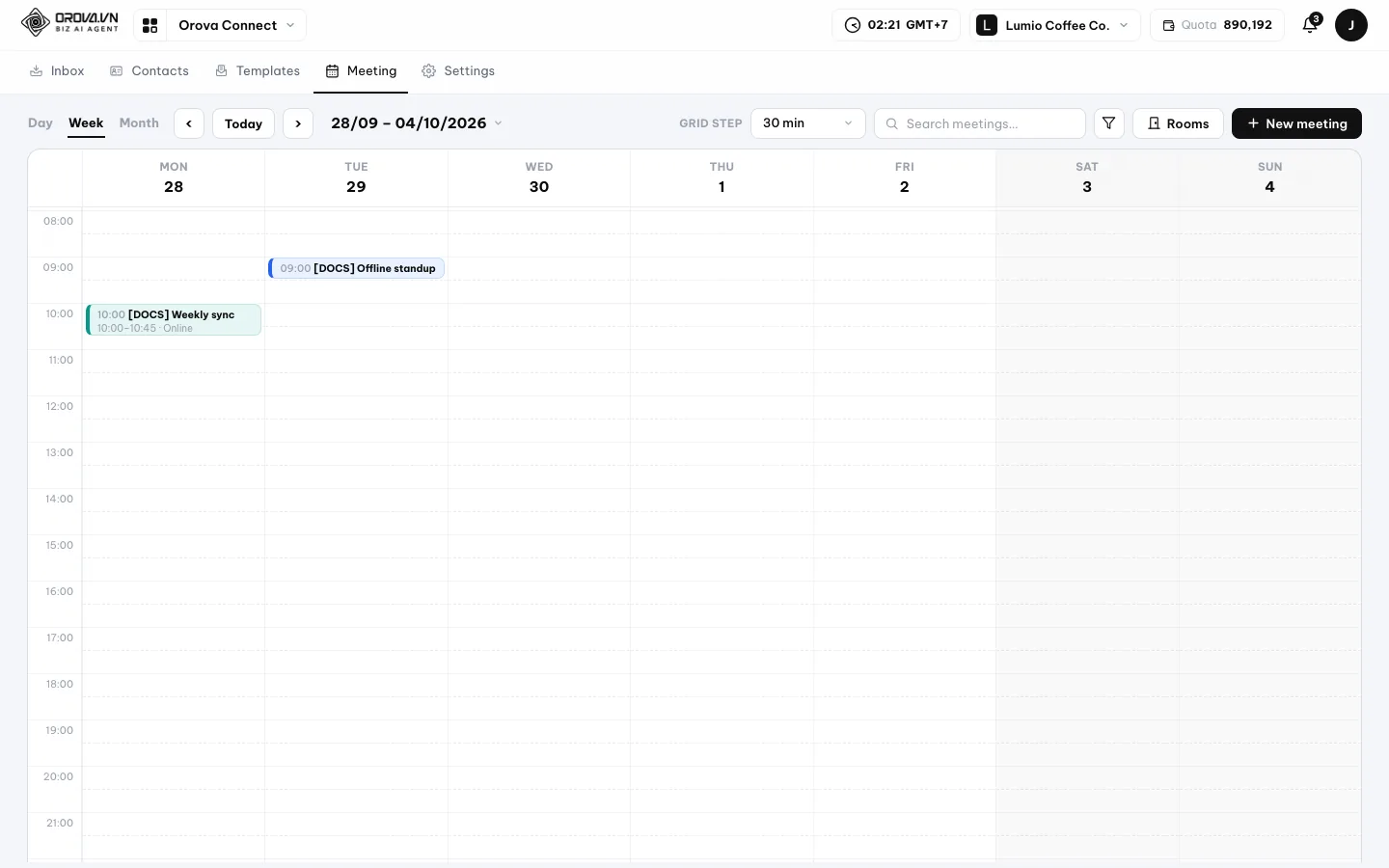This screenshot has height=868, width=1389.
Task: Open the notifications bell
Action: [1310, 25]
